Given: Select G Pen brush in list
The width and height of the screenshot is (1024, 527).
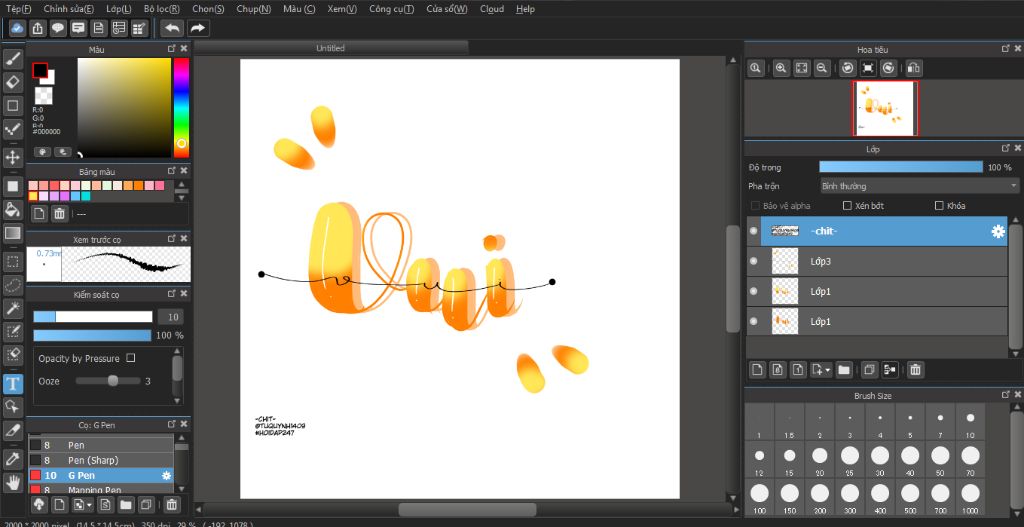Looking at the screenshot, I should (101, 475).
